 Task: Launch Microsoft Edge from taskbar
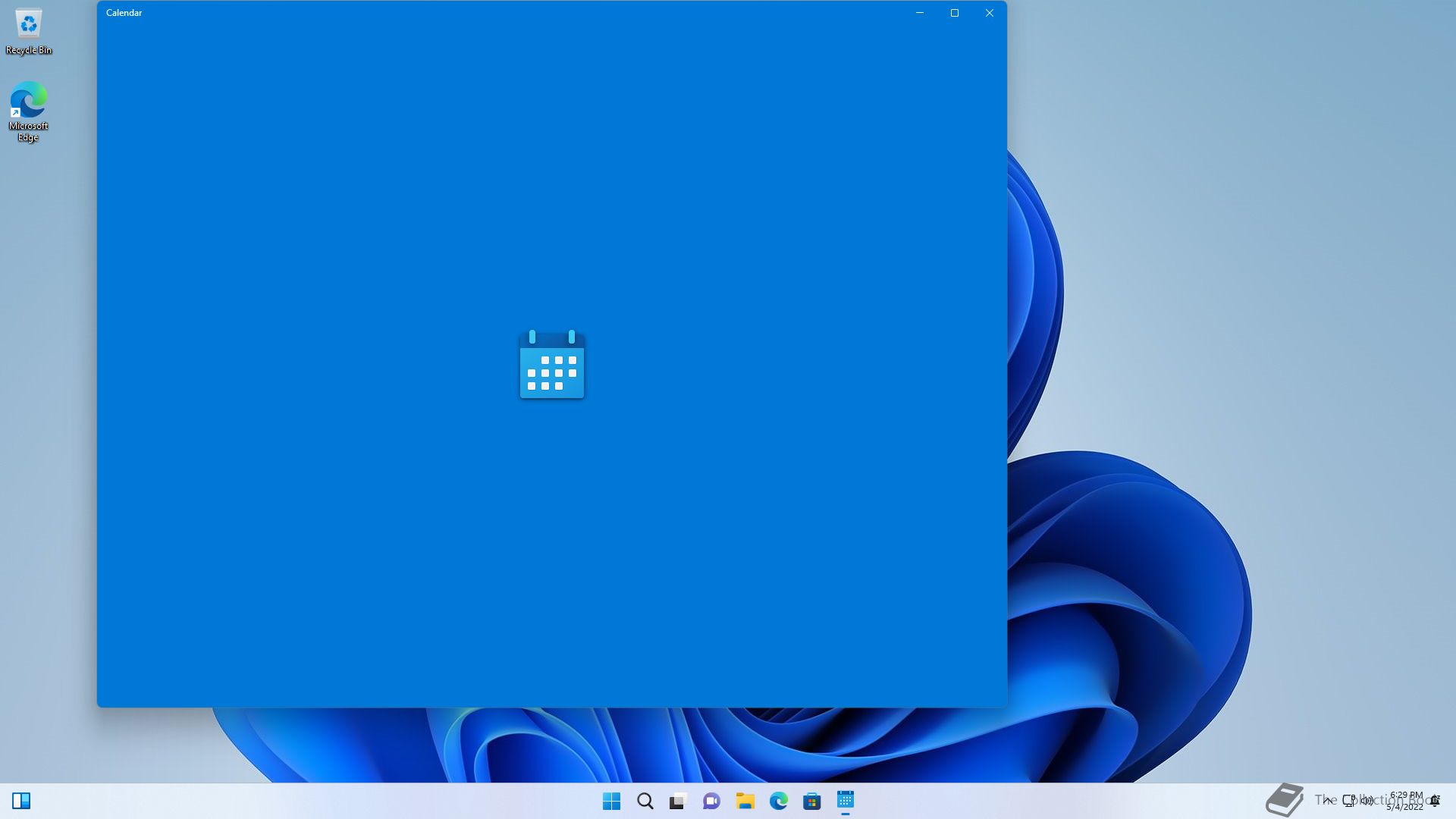tap(778, 801)
